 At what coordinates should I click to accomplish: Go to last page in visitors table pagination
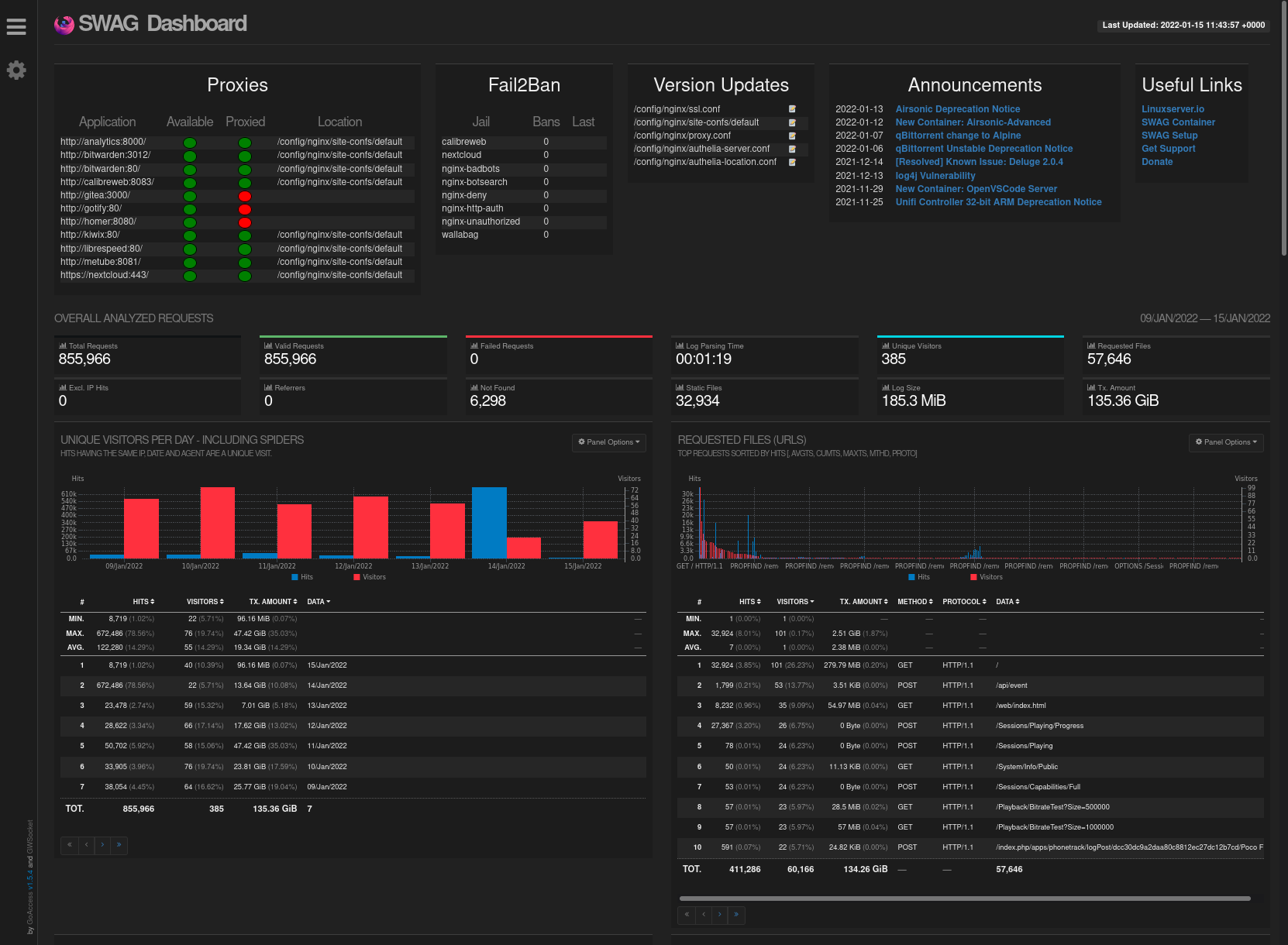119,845
